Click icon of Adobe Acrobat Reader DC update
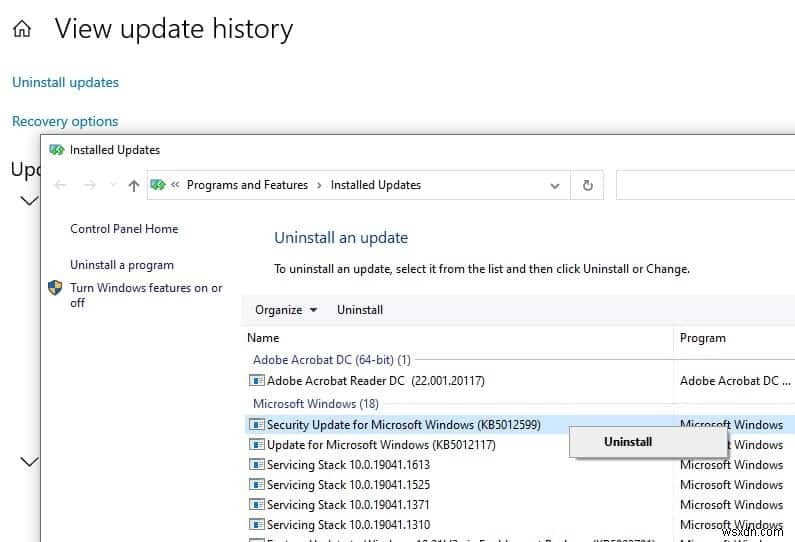 257,380
